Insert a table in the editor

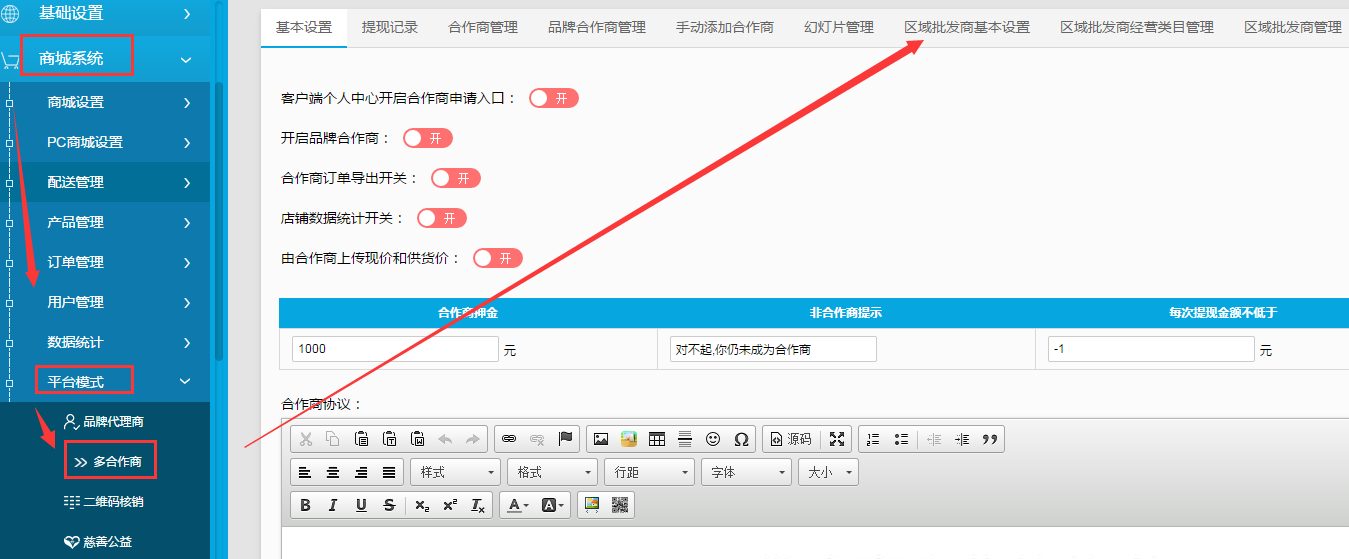657,439
